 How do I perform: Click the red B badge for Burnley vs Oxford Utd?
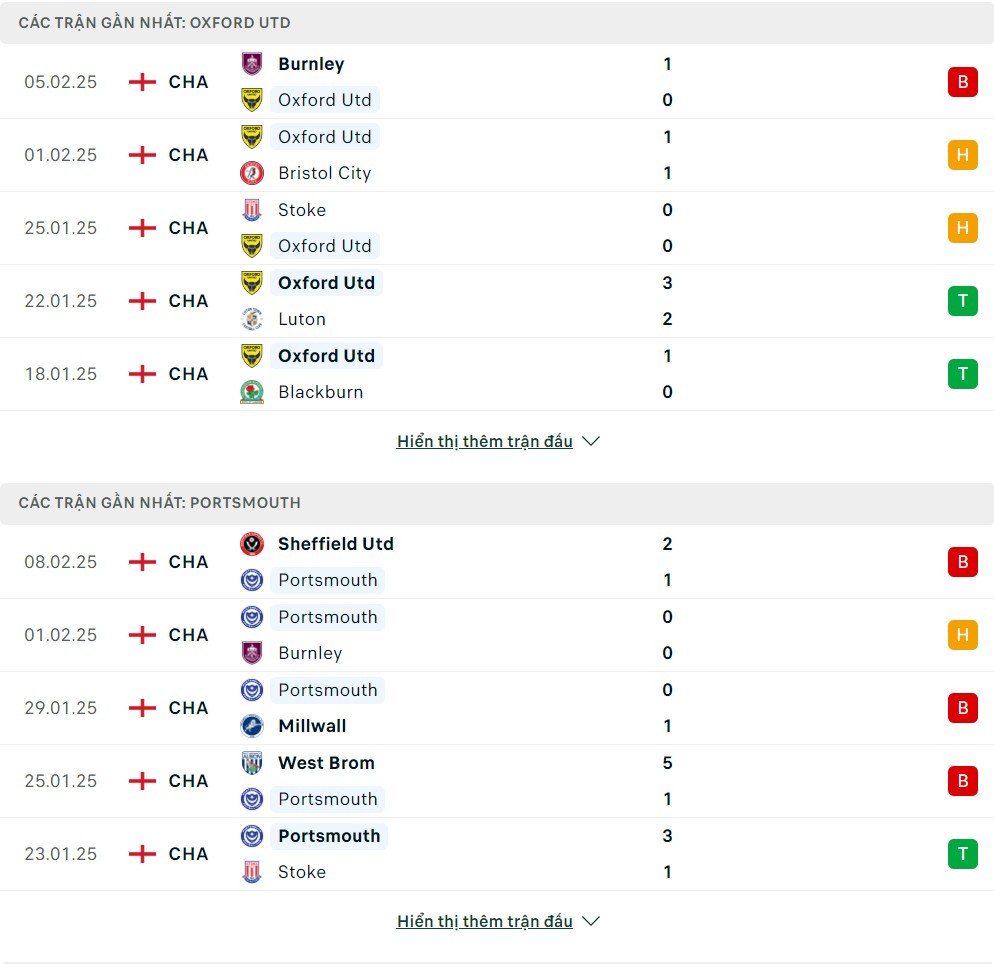pyautogui.click(x=962, y=82)
